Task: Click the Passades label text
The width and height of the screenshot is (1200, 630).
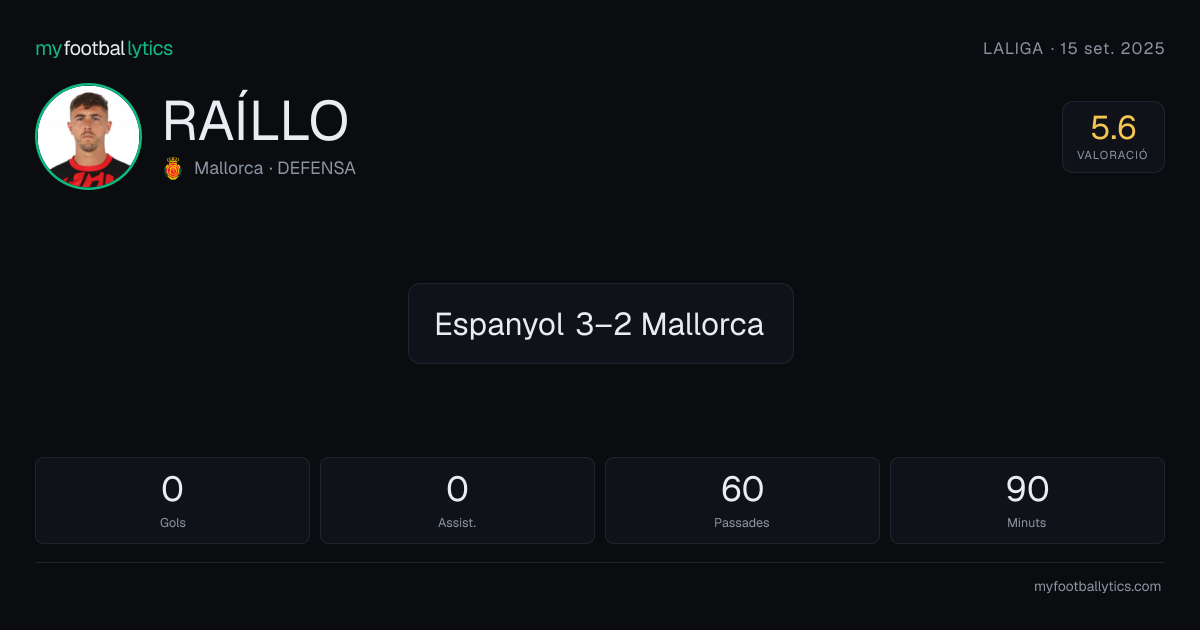Action: click(742, 523)
